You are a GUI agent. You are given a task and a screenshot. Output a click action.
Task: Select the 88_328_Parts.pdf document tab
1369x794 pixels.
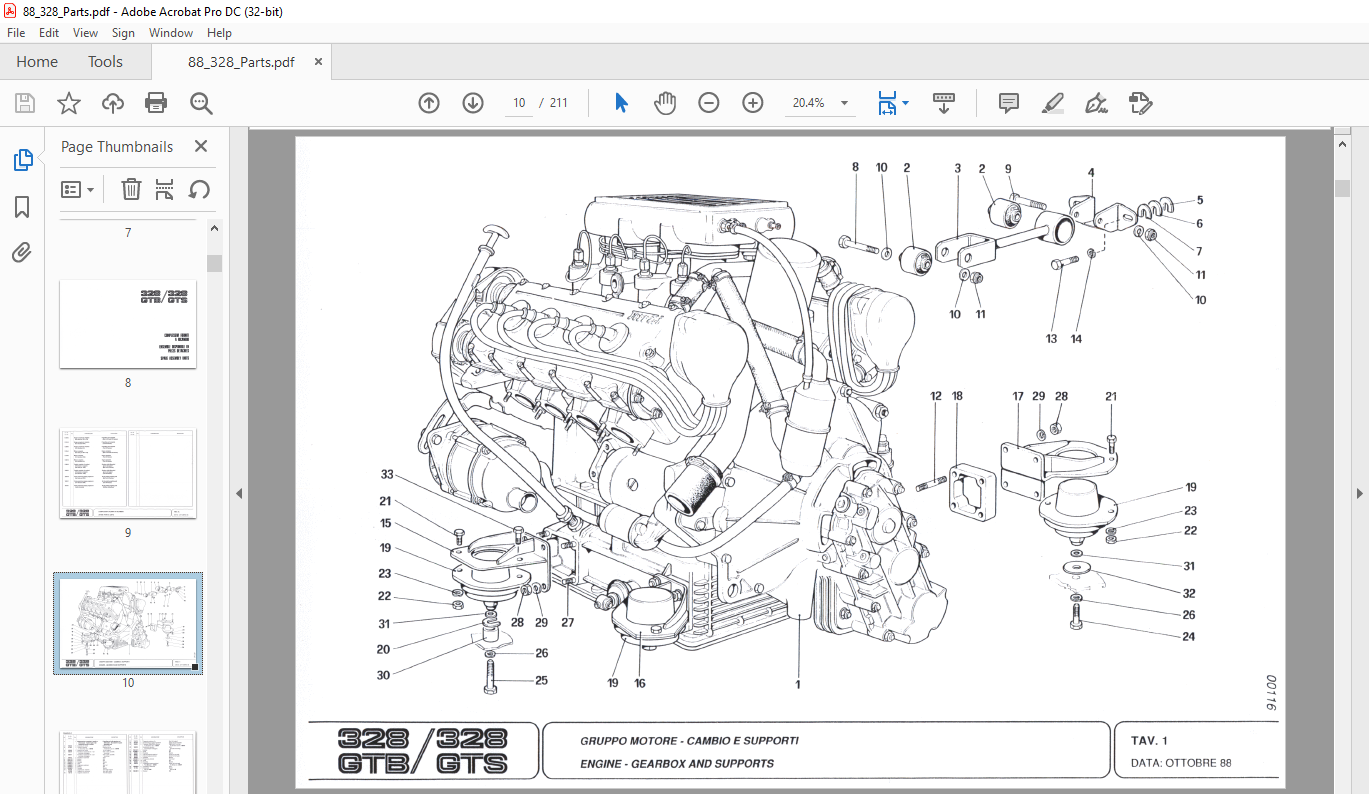pyautogui.click(x=241, y=62)
